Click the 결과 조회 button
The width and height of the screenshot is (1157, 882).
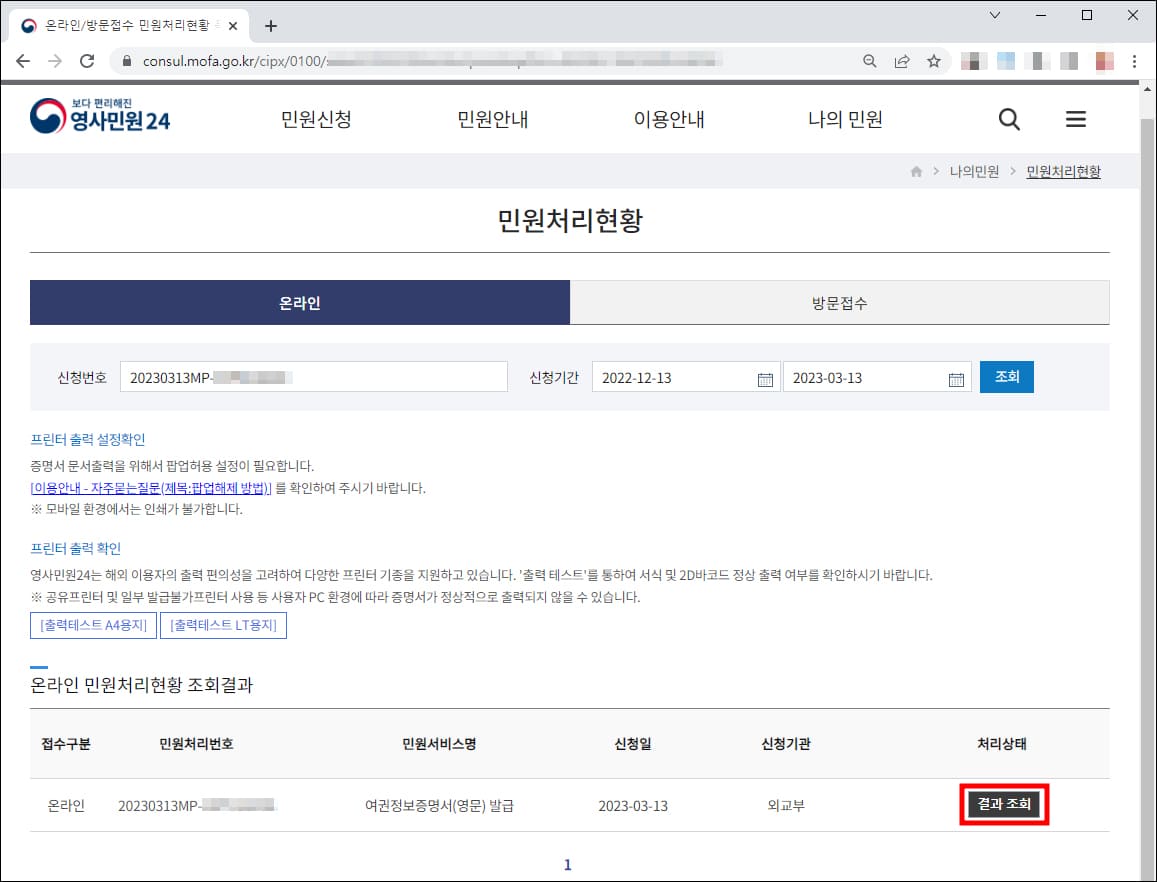(1004, 804)
